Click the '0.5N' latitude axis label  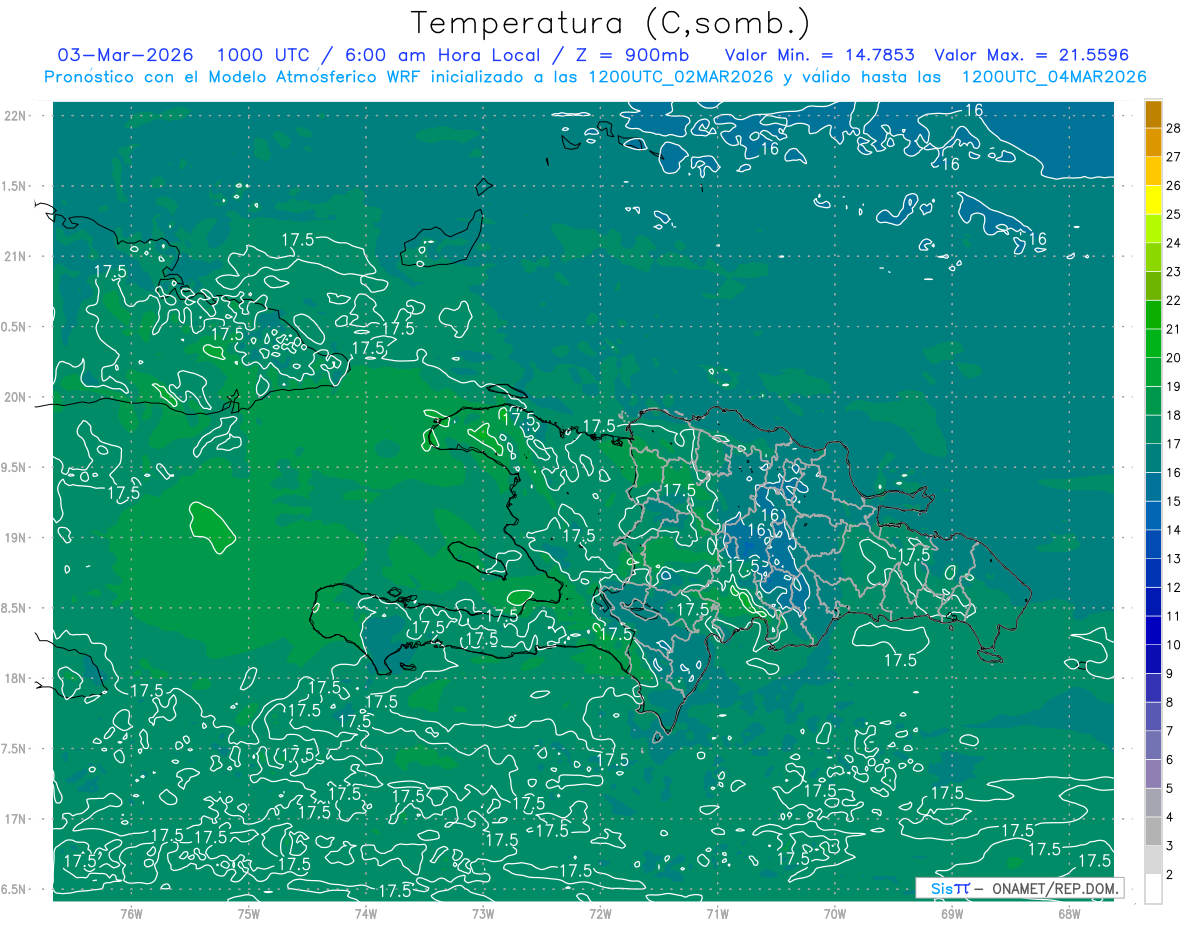15,327
